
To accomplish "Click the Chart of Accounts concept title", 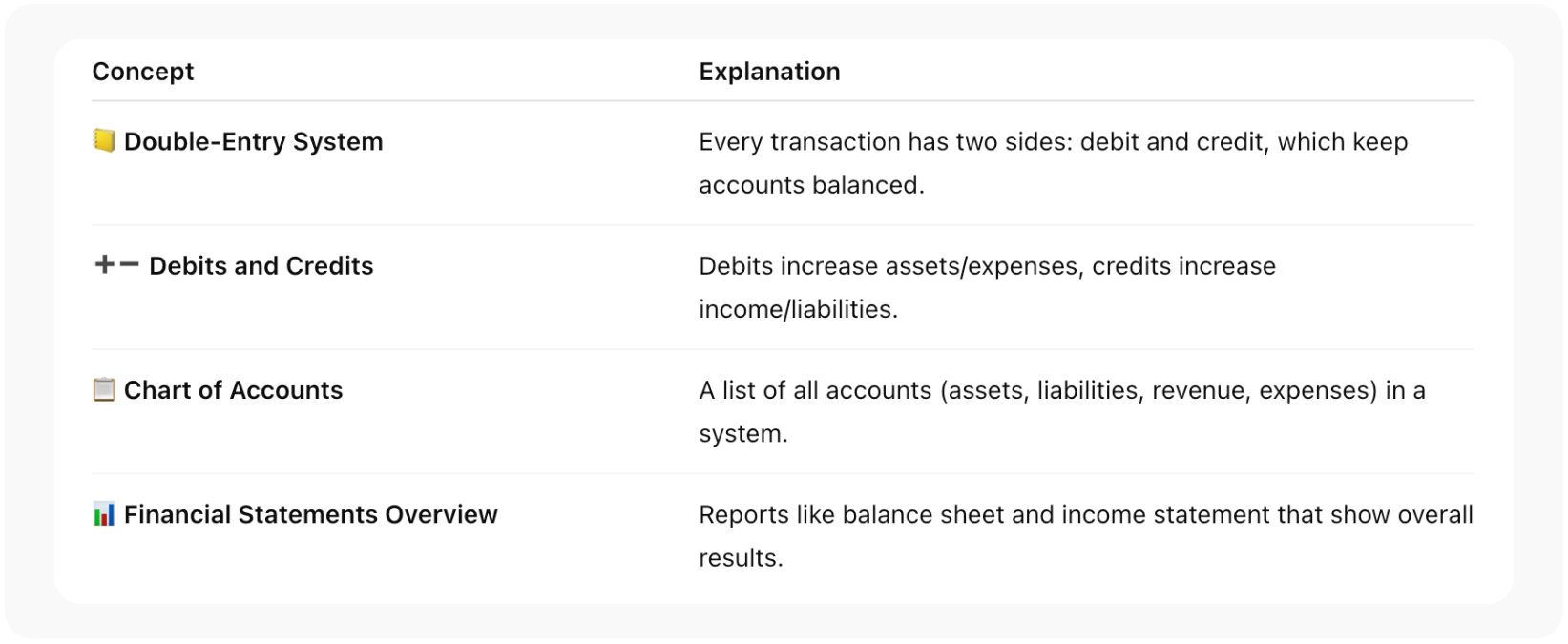I will (233, 390).
